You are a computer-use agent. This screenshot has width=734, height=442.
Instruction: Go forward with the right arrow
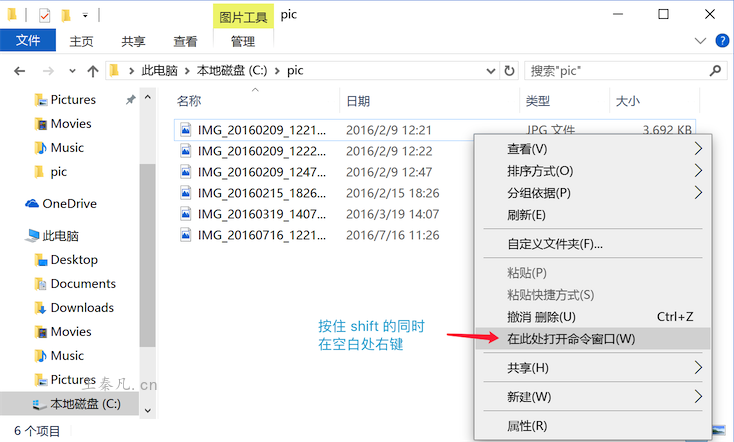(48, 71)
